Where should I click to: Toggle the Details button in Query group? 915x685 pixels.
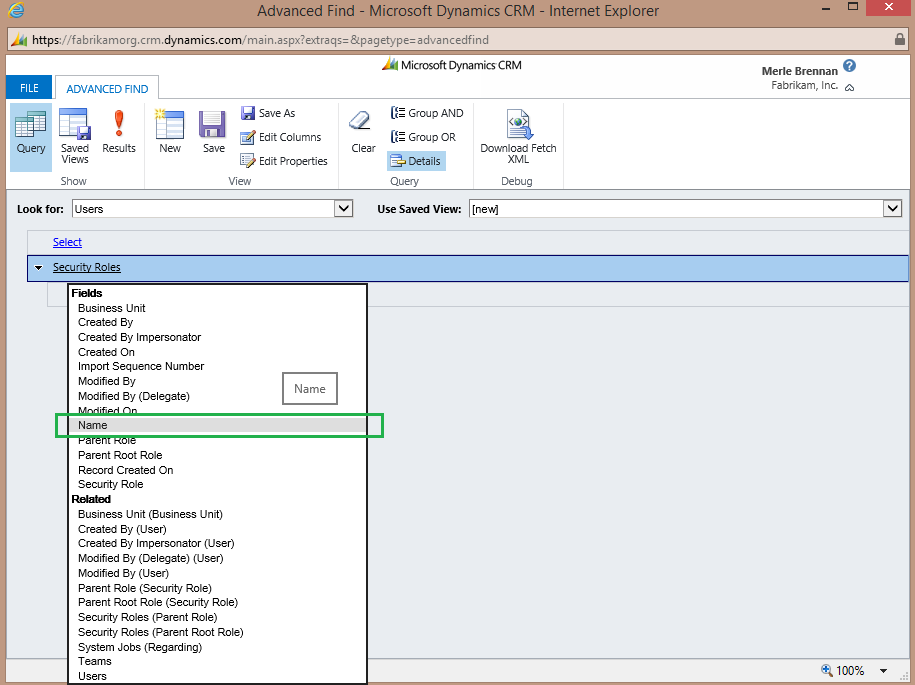coord(416,161)
